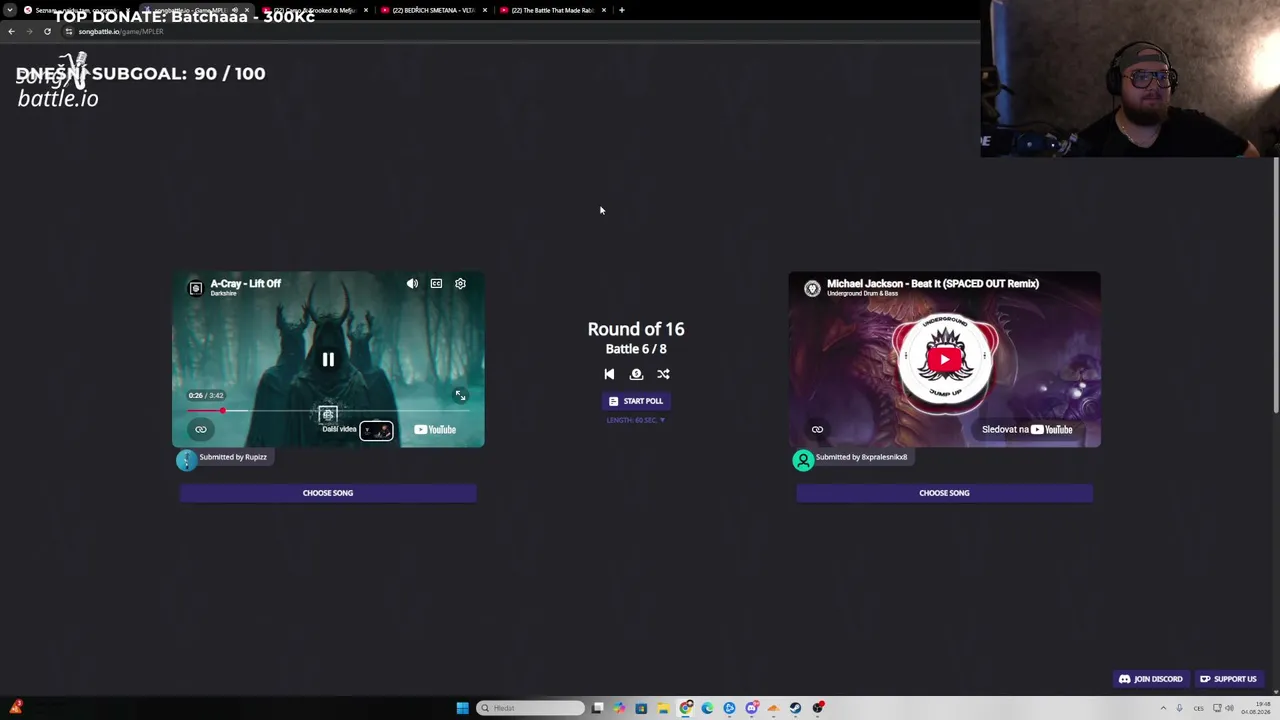
Task: Open settings gear on A-Cray video
Action: click(460, 284)
